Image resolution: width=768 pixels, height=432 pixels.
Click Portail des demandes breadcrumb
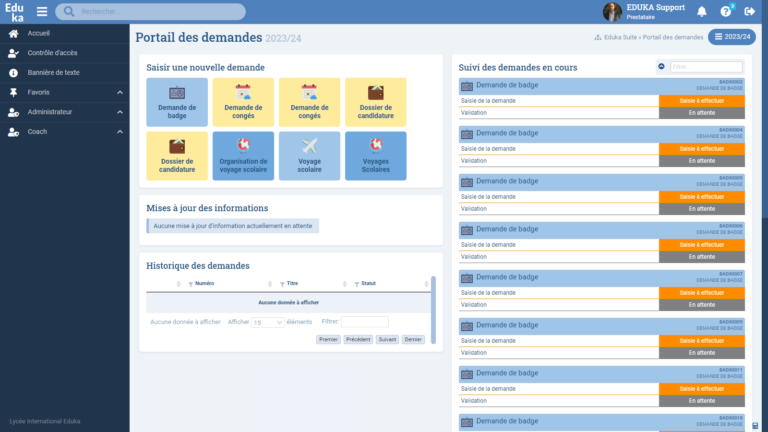click(672, 37)
